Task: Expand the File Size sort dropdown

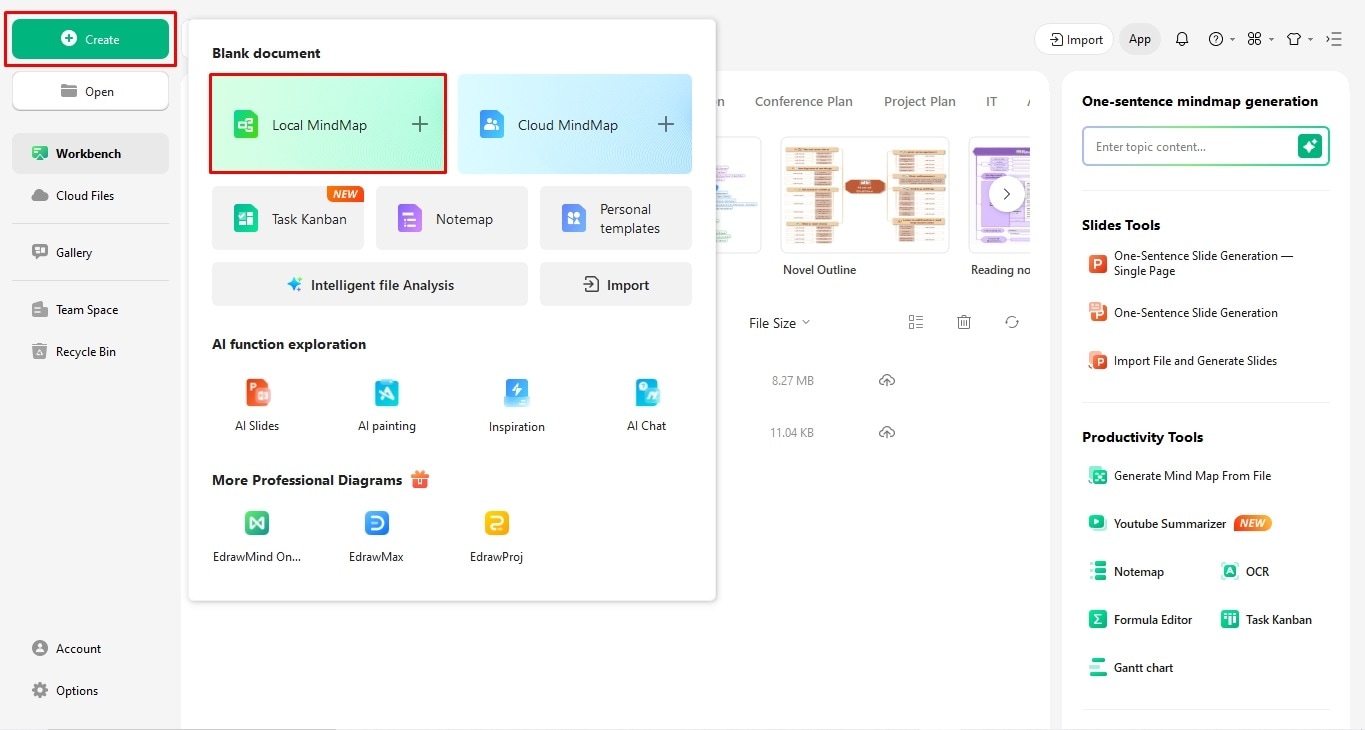Action: click(x=779, y=322)
